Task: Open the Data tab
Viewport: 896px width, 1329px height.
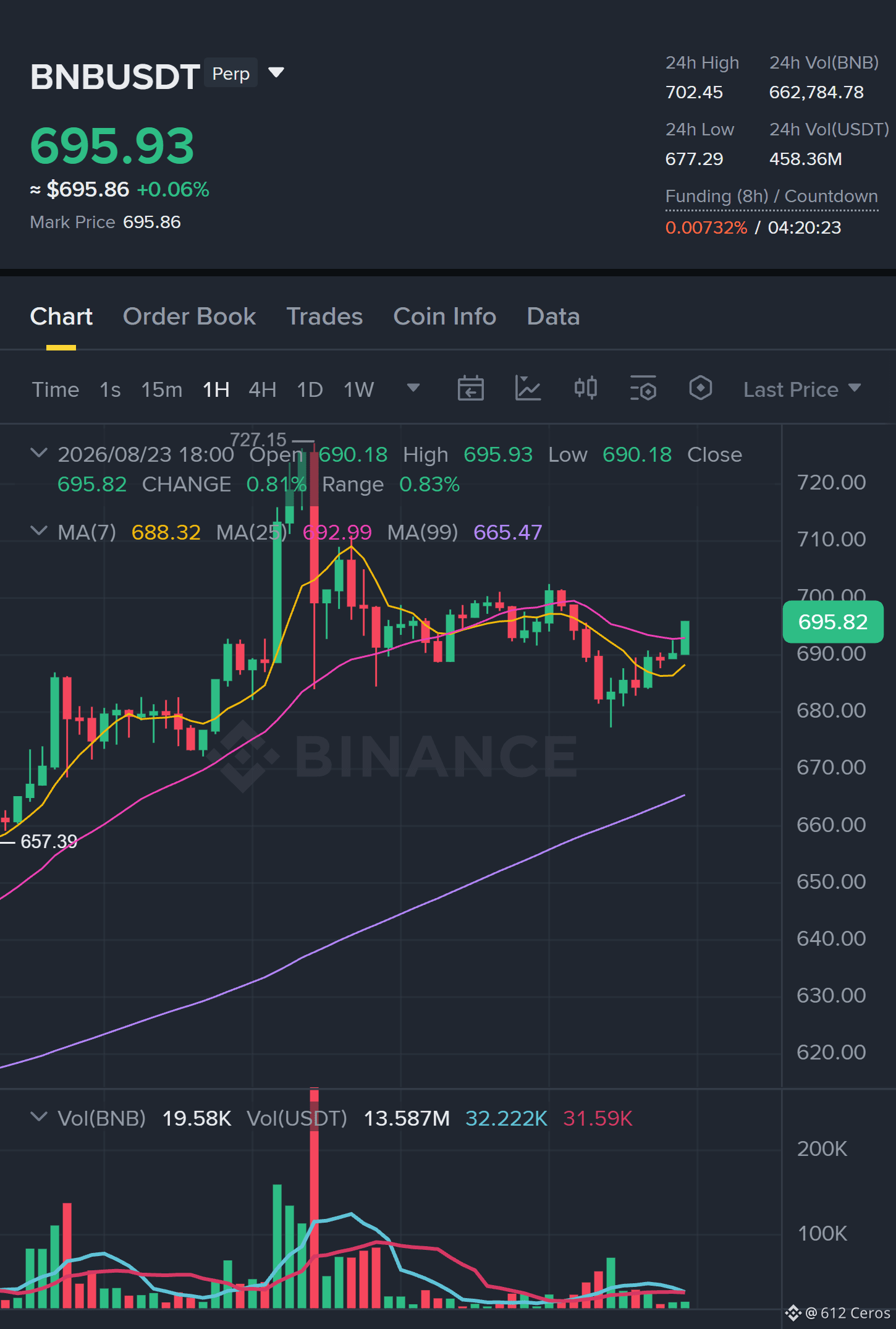Action: click(x=553, y=316)
